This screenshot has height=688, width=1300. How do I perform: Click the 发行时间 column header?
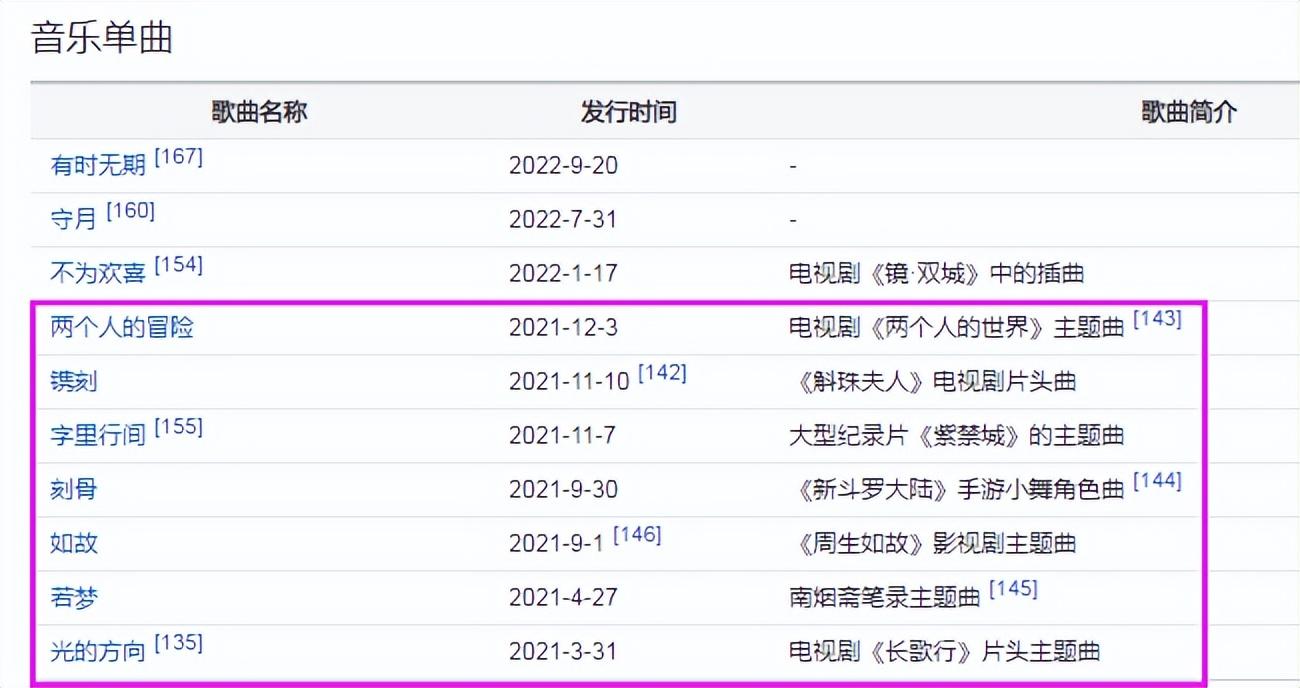pos(629,112)
